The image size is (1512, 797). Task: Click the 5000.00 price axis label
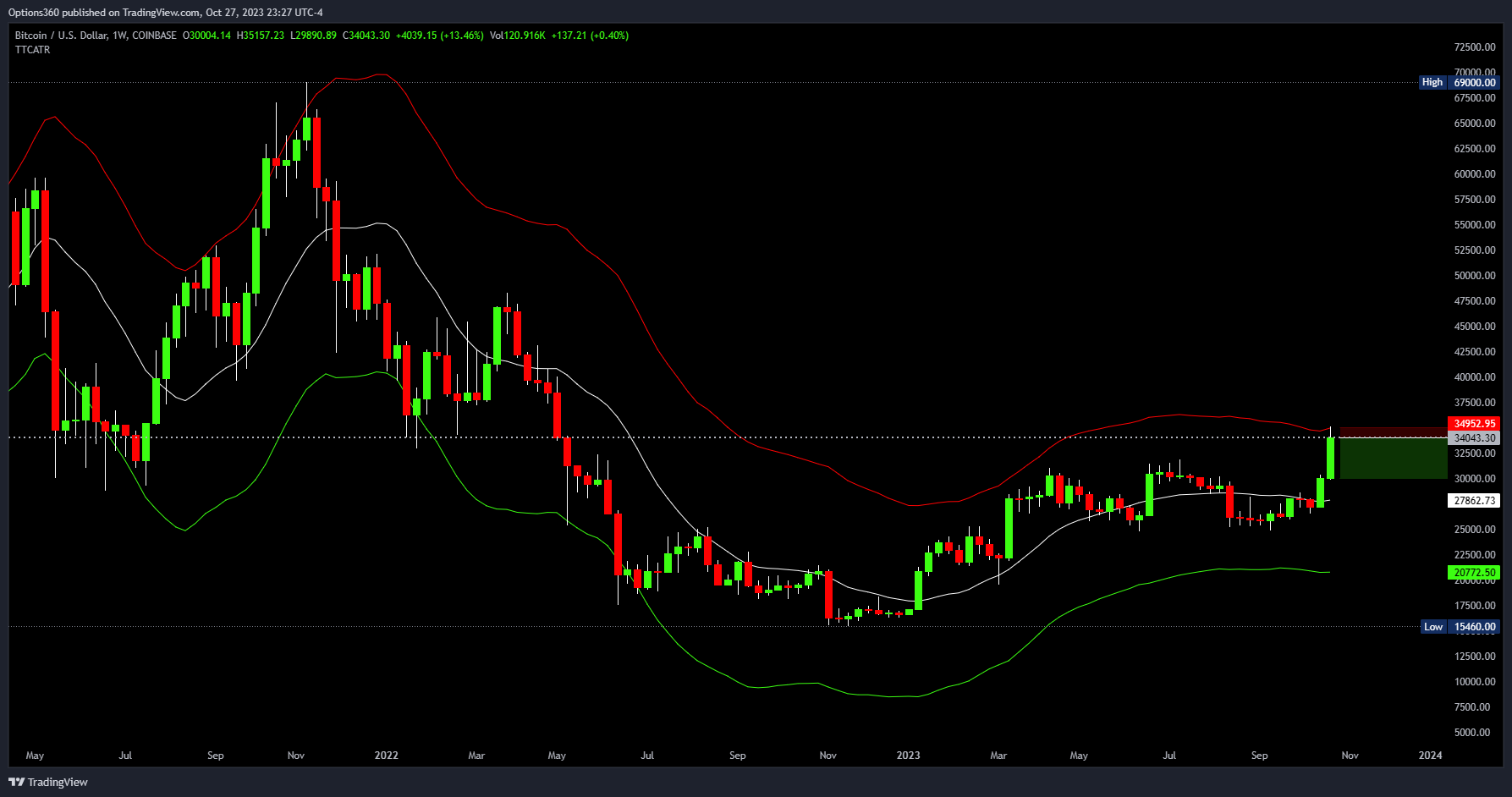[1472, 733]
